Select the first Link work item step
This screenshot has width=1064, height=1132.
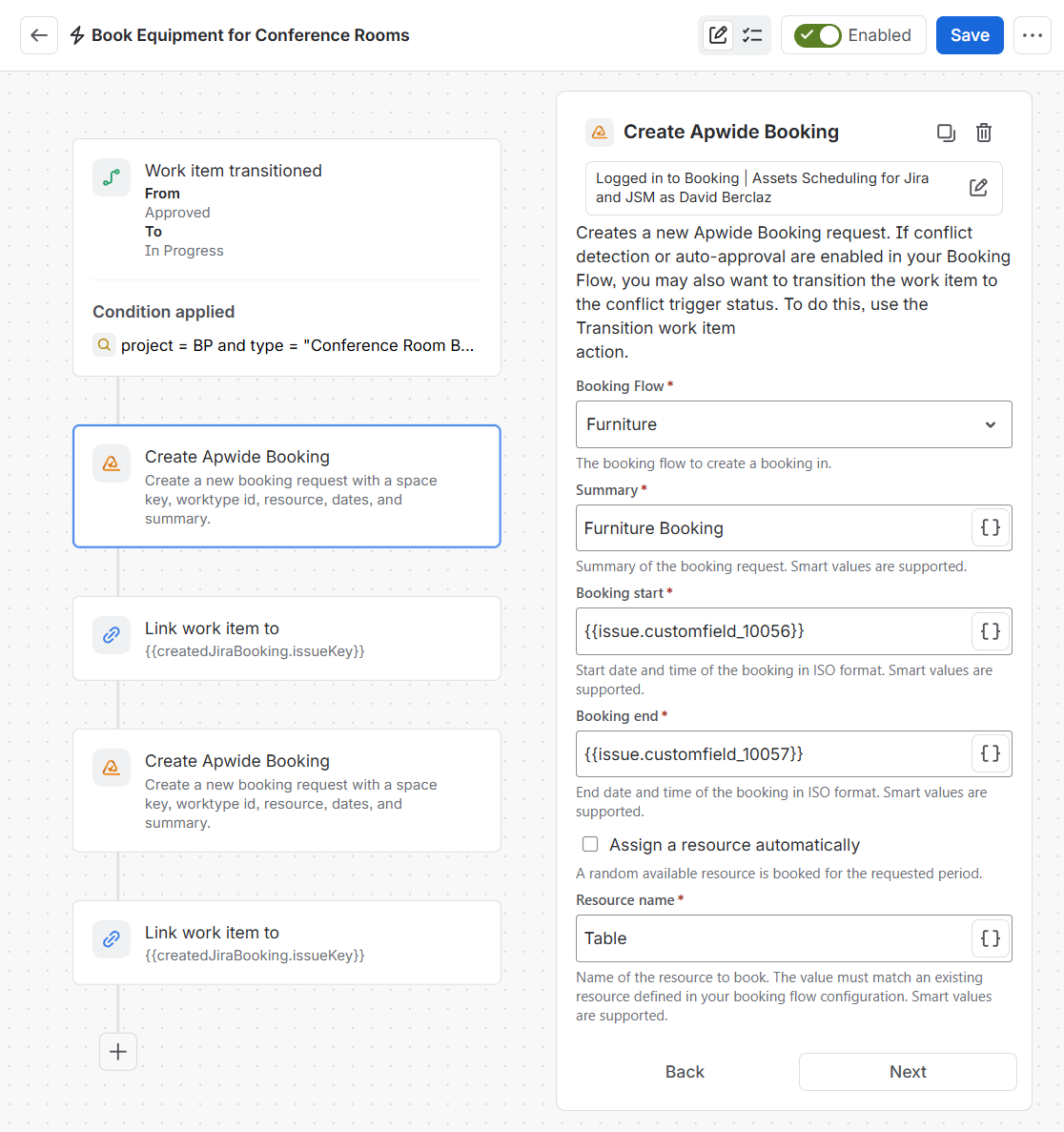(x=287, y=639)
